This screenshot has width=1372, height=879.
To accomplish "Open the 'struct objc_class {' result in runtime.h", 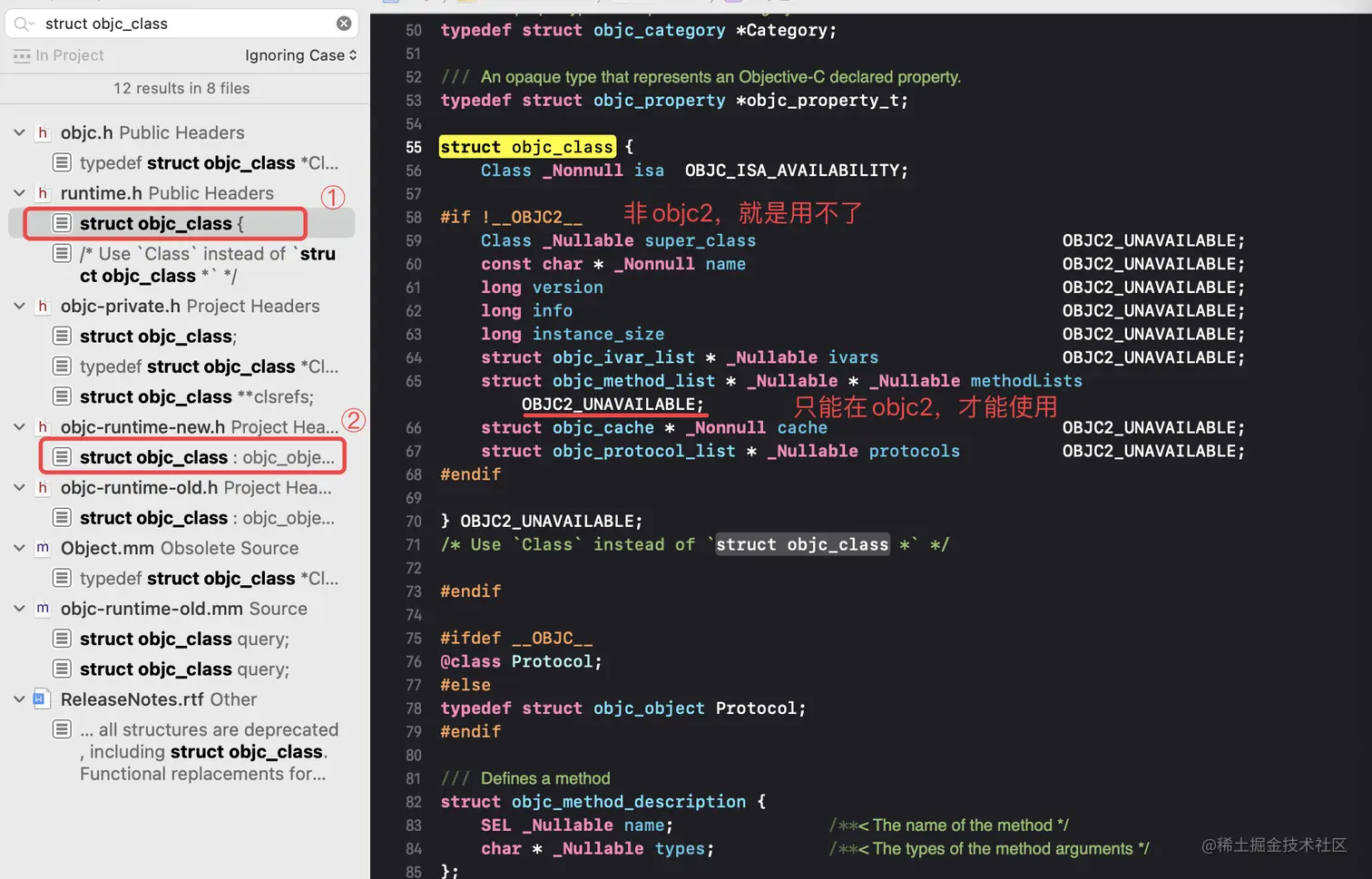I will (x=162, y=223).
